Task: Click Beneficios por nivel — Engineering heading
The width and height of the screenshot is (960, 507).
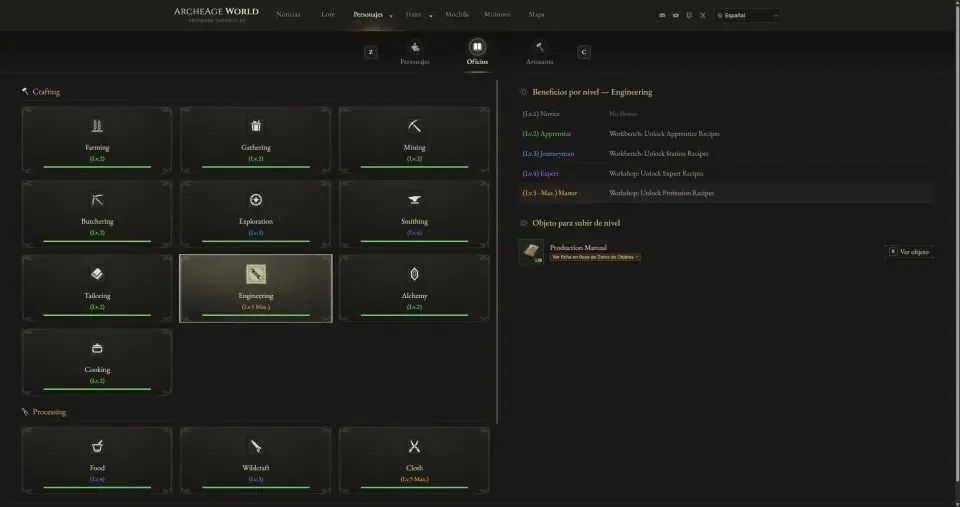Action: tap(592, 92)
